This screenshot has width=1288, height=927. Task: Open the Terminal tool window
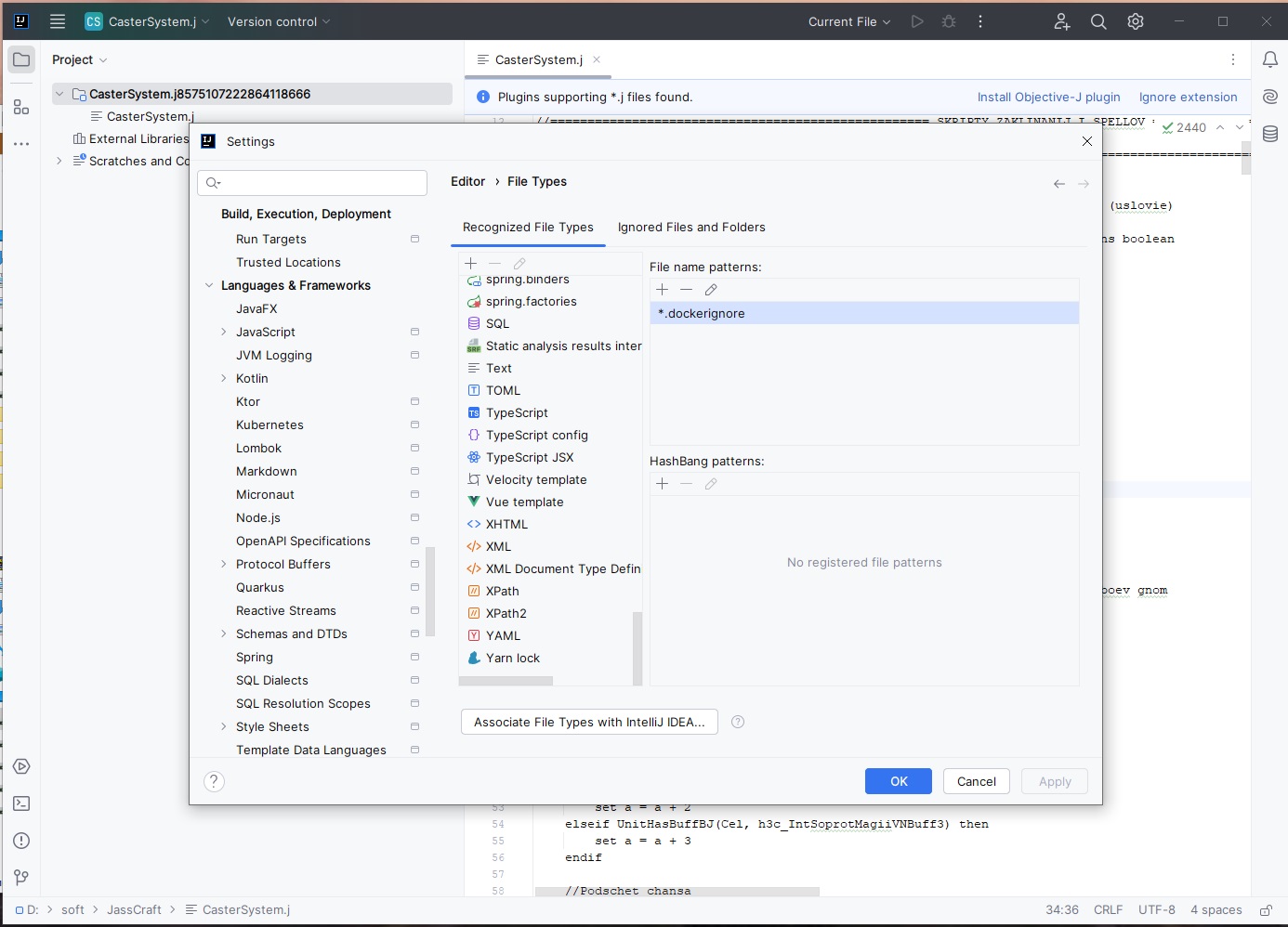click(21, 803)
